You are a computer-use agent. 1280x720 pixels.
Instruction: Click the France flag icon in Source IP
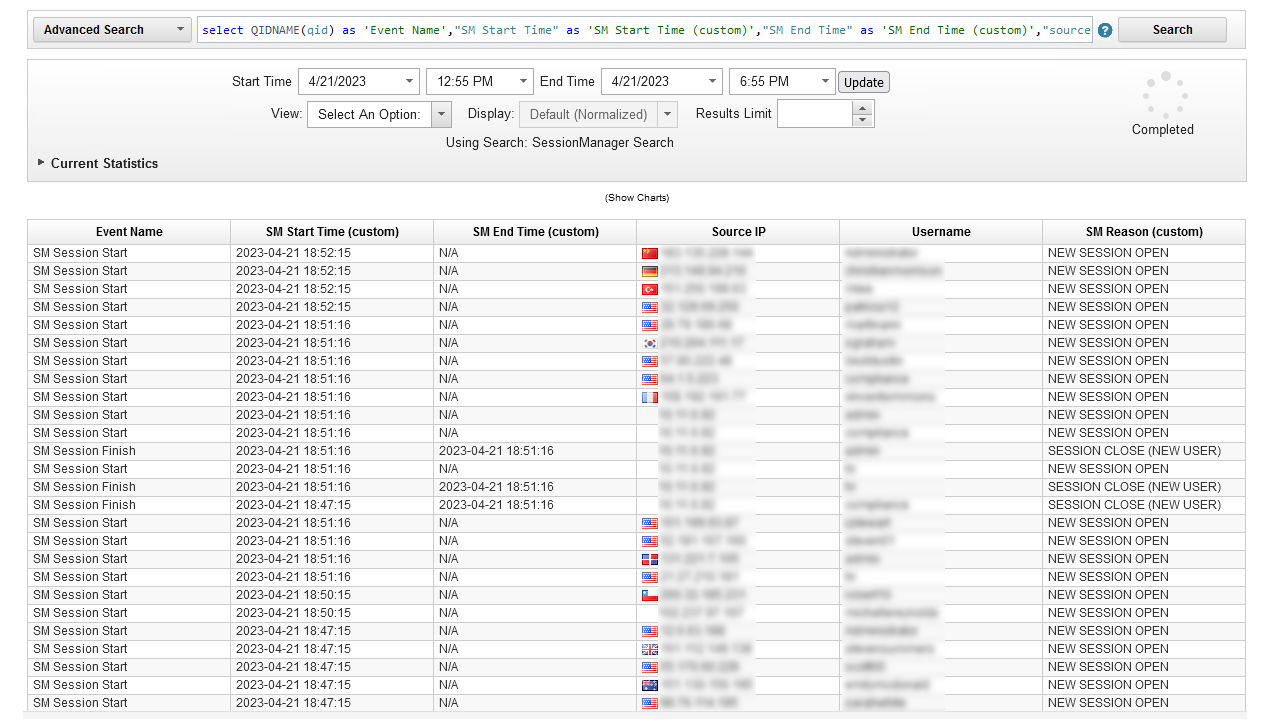click(649, 397)
